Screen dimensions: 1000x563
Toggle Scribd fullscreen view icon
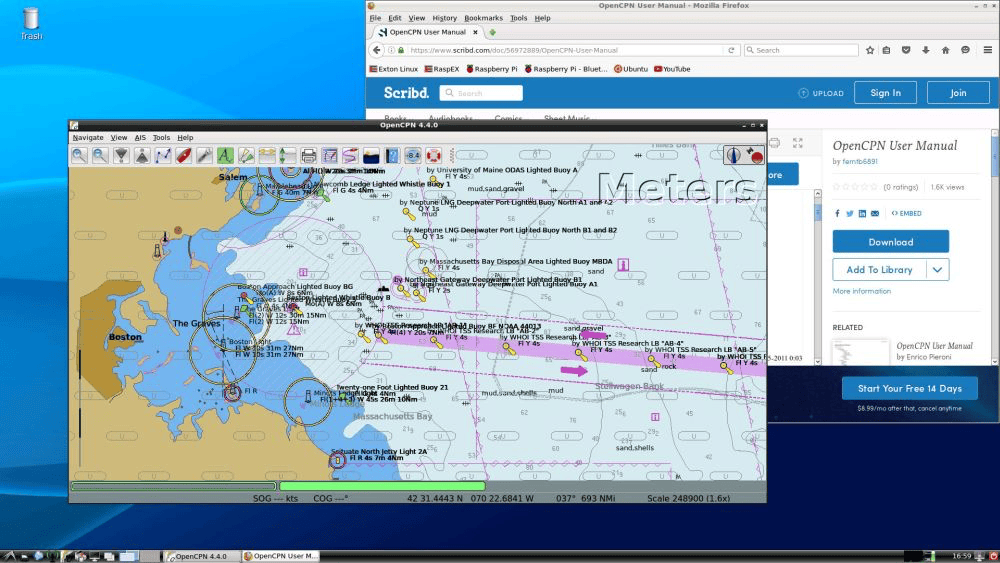797,143
